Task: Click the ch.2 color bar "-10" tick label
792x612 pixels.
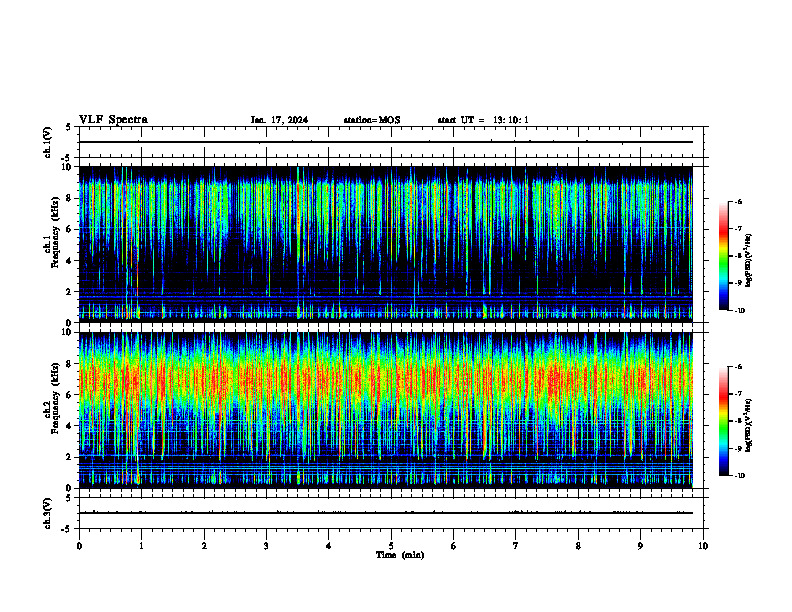Action: point(739,476)
